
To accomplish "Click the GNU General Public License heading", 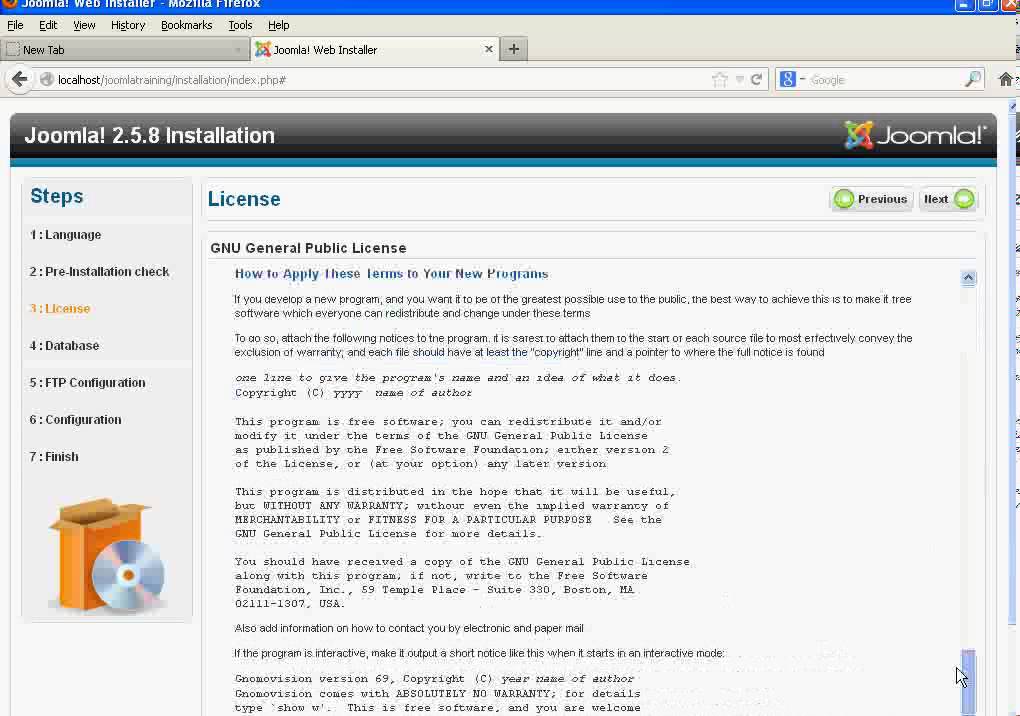I will 308,248.
